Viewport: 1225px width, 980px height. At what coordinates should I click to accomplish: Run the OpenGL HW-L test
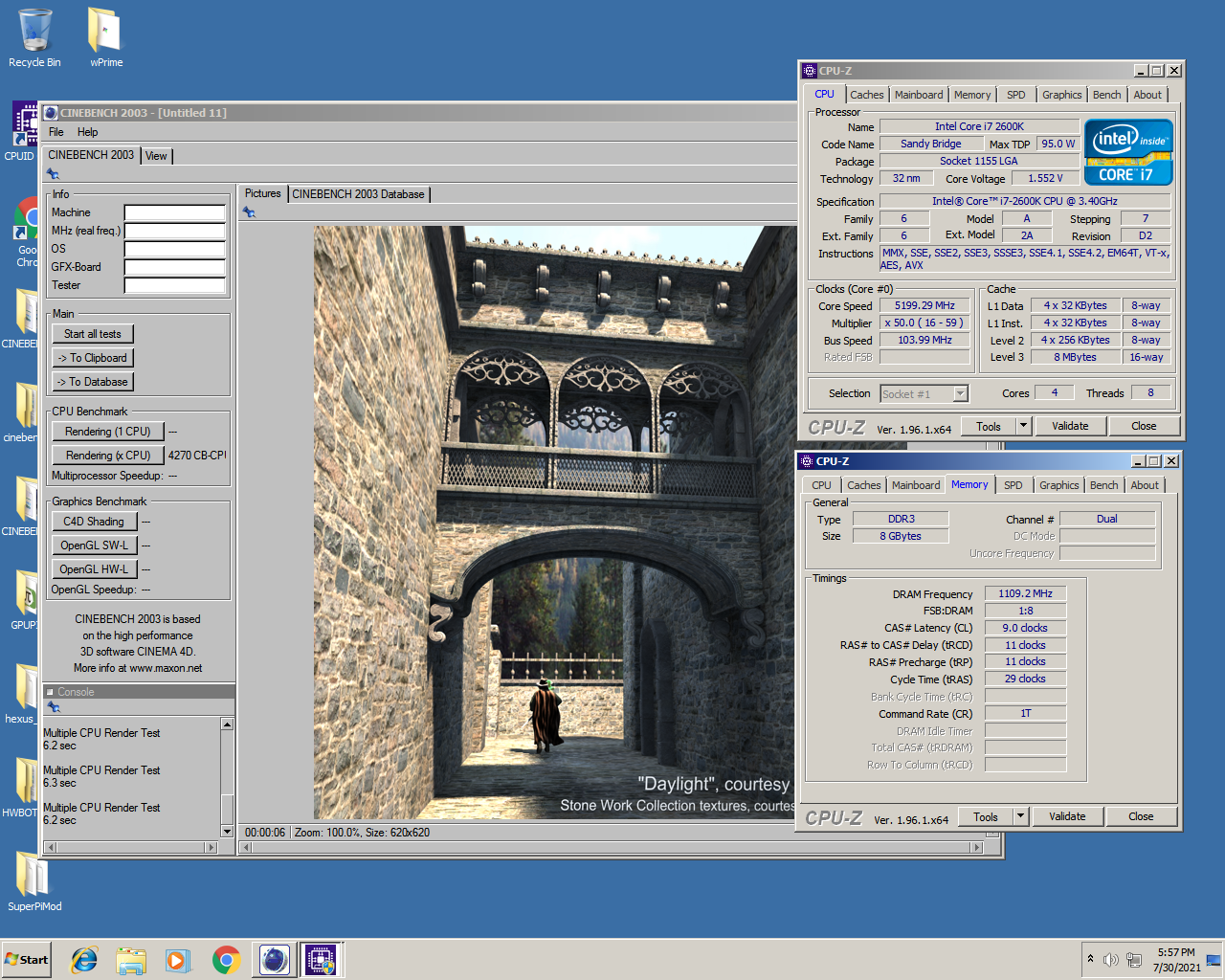94,569
